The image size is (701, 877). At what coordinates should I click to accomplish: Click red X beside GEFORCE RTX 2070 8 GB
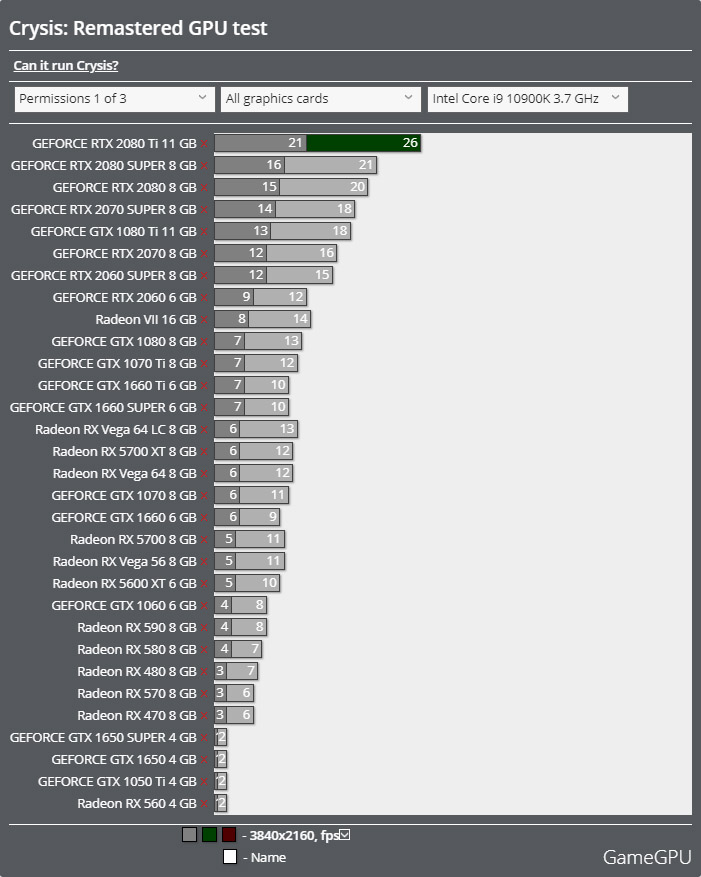coord(204,254)
